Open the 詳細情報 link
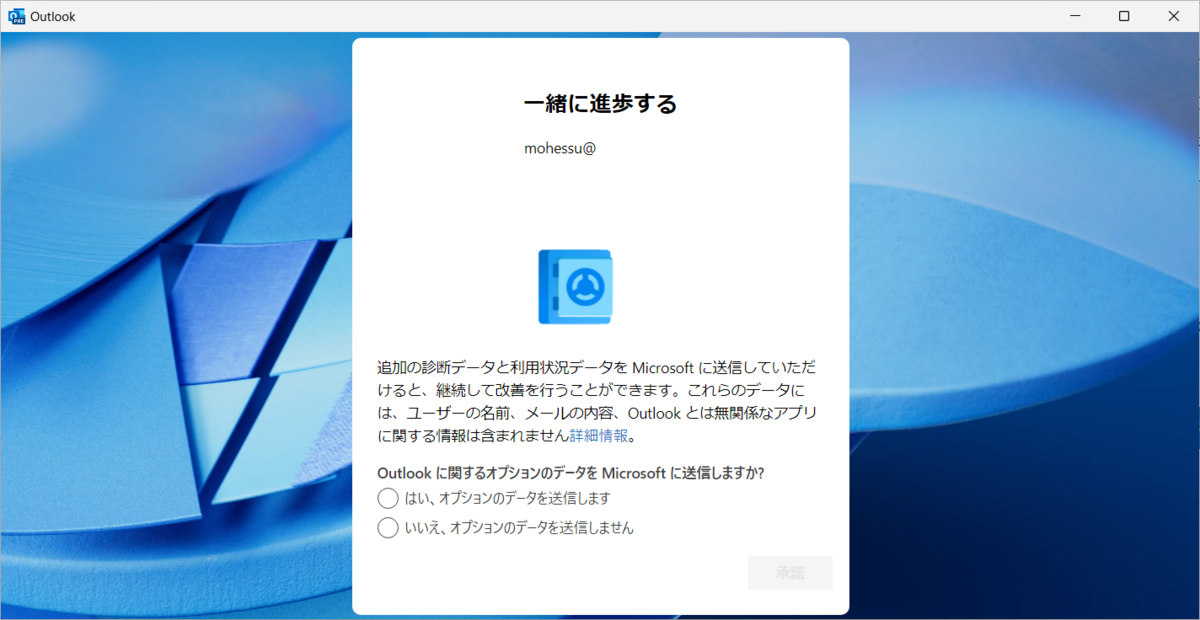Screen dimensions: 1200x620 click(x=599, y=436)
